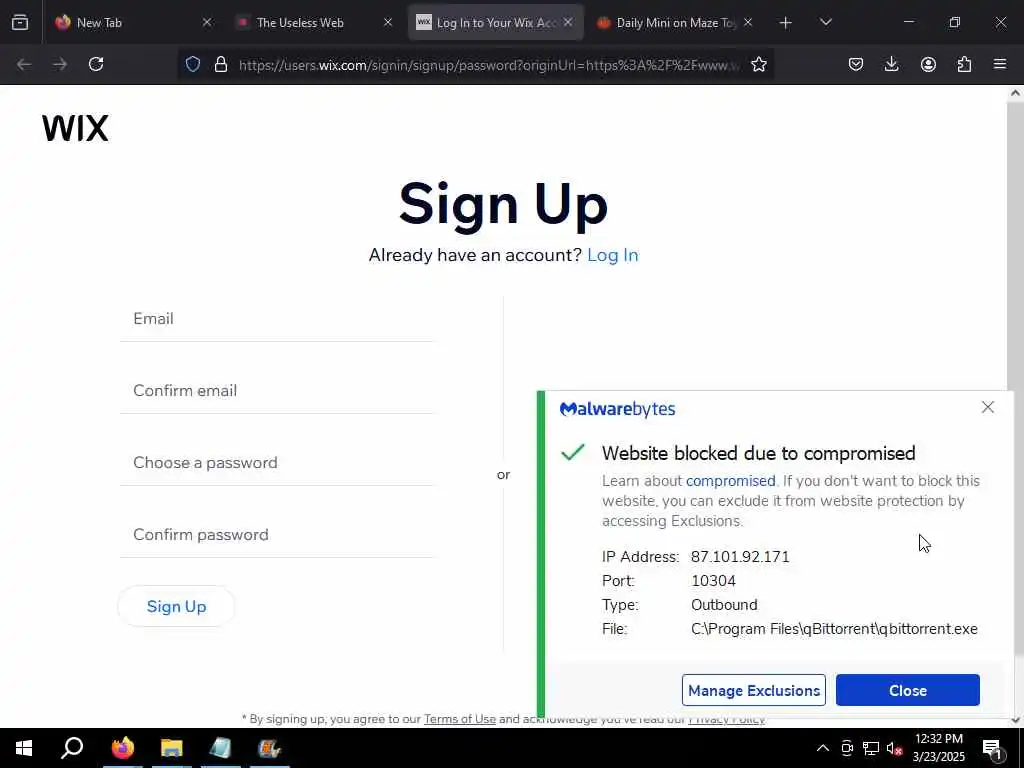This screenshot has height=768, width=1024.
Task: Open the notepad-like taskbar app icon
Action: pos(220,748)
